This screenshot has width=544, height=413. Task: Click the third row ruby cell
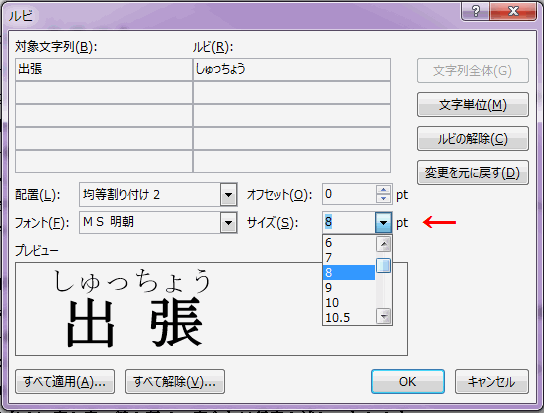pyautogui.click(x=292, y=116)
